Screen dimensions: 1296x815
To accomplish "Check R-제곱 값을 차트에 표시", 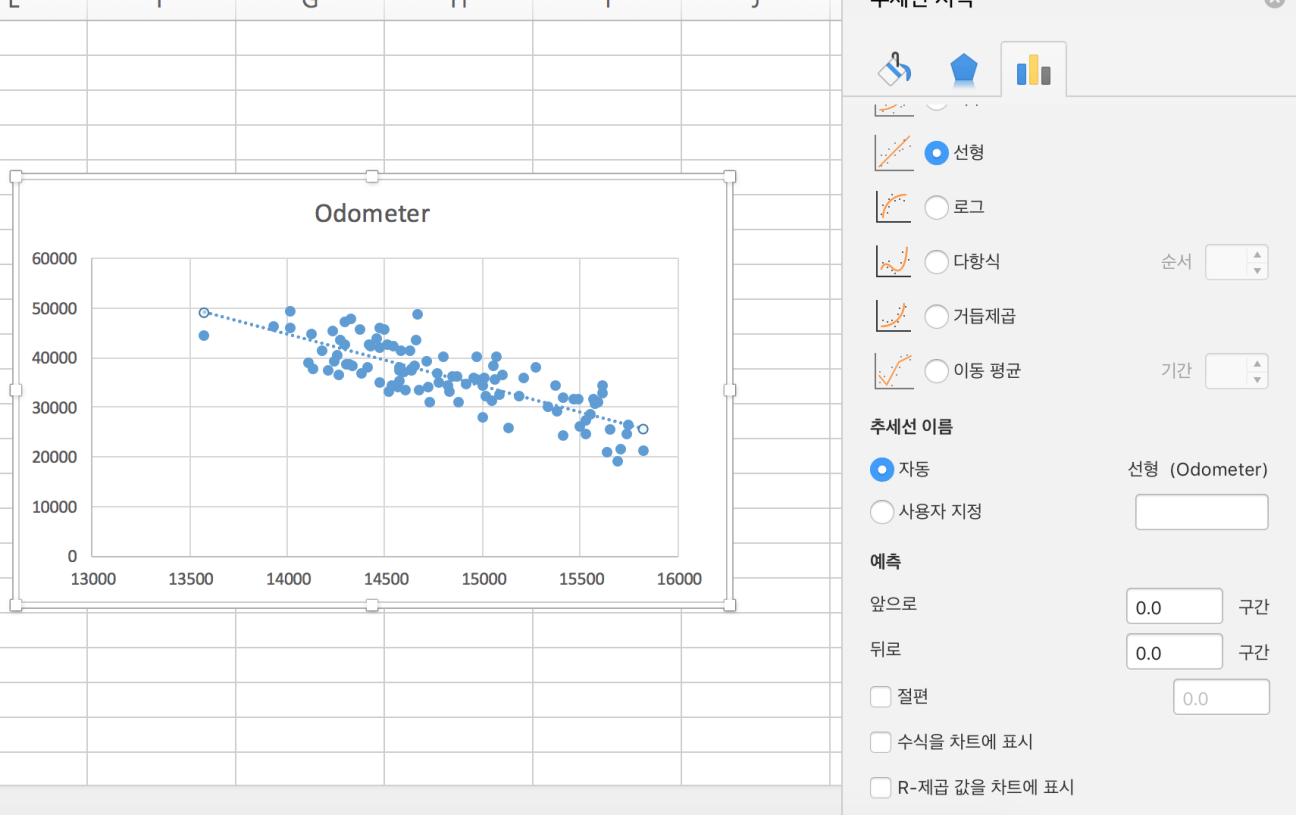I will pyautogui.click(x=881, y=788).
